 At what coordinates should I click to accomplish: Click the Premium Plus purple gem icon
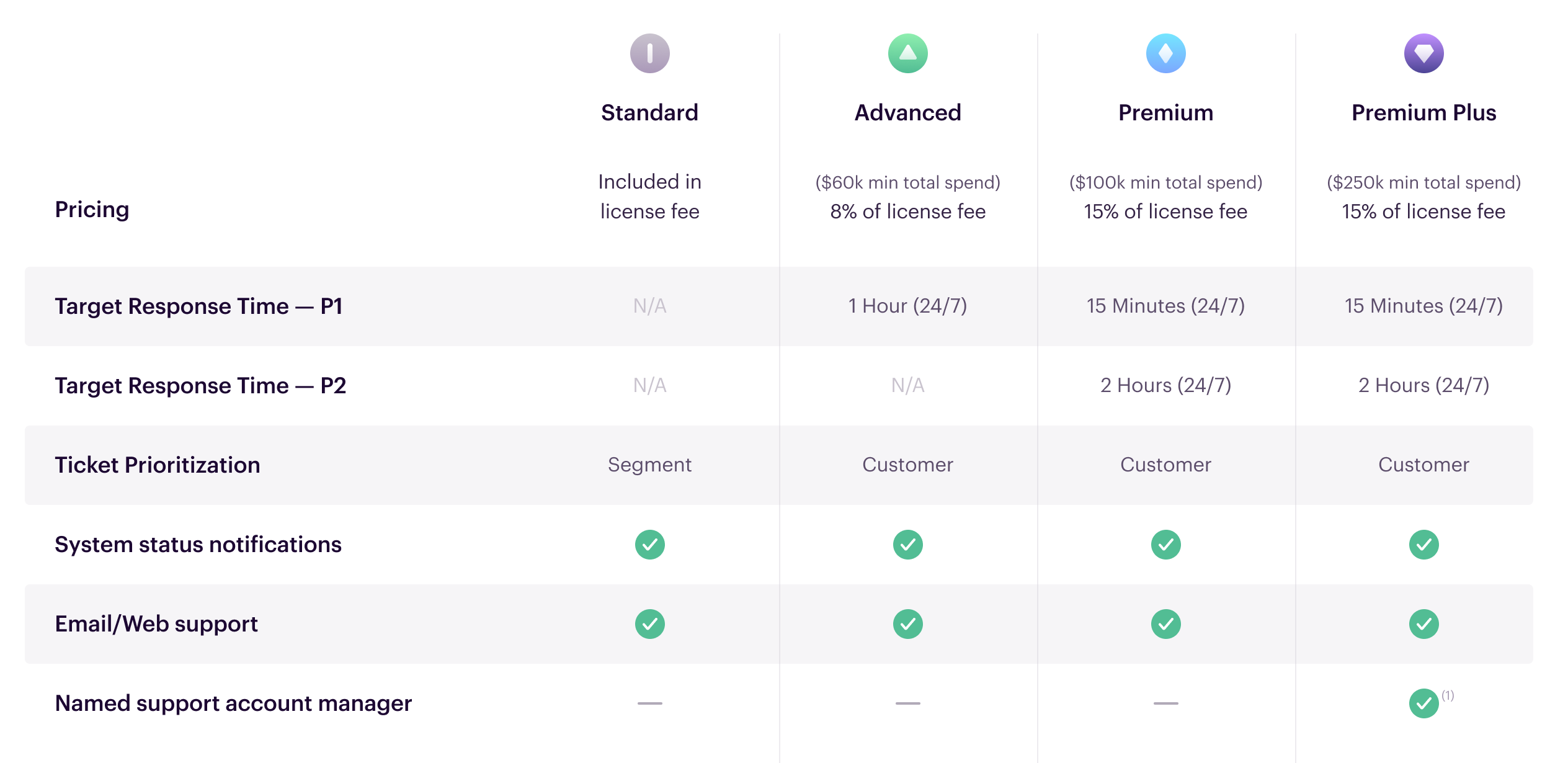coord(1423,53)
